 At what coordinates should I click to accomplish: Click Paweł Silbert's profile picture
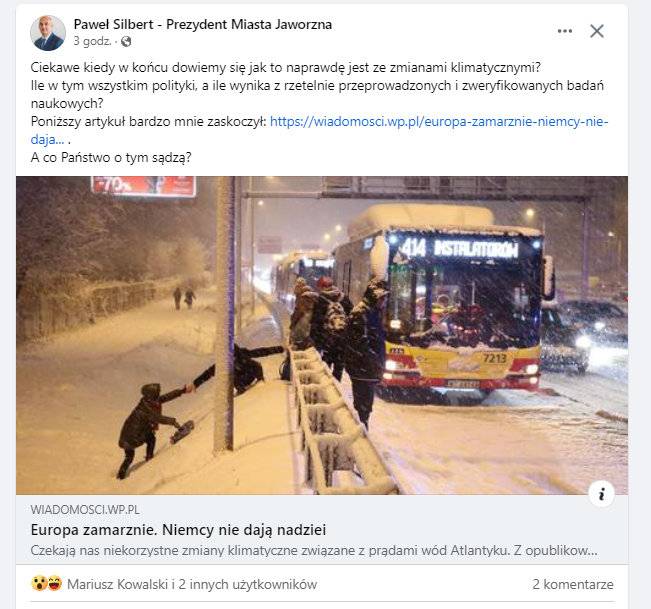[48, 33]
